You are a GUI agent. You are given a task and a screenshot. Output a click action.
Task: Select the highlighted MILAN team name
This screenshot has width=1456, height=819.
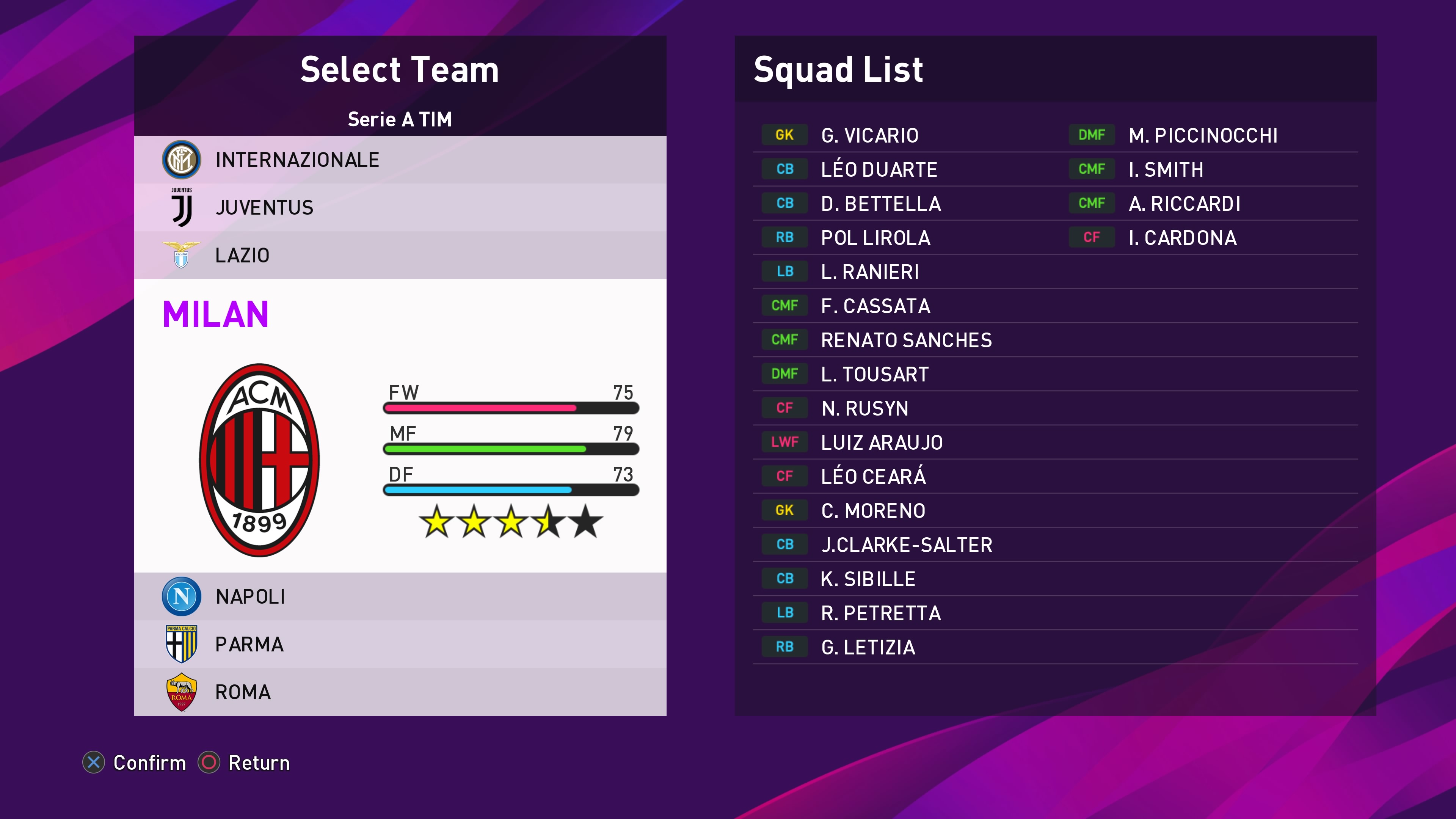pyautogui.click(x=215, y=314)
